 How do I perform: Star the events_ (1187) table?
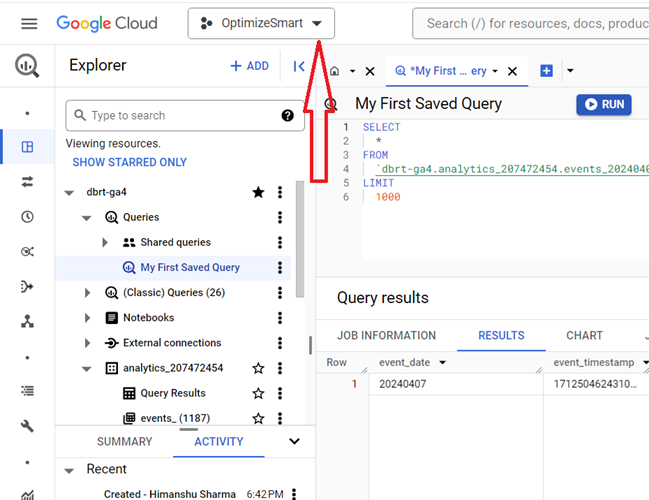[258, 418]
